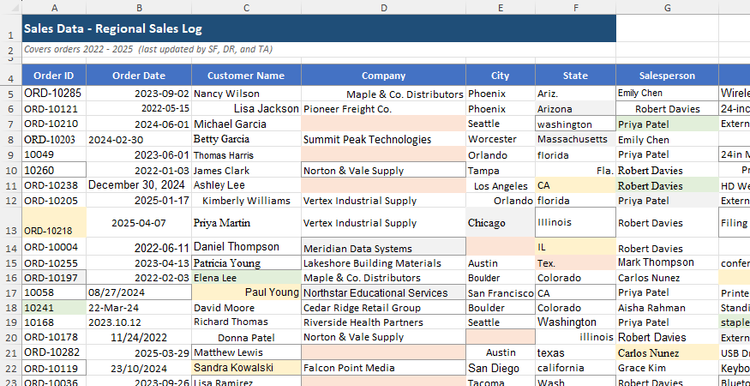Select cell Kimberly Williams
The height and width of the screenshot is (386, 750).
tap(246, 200)
